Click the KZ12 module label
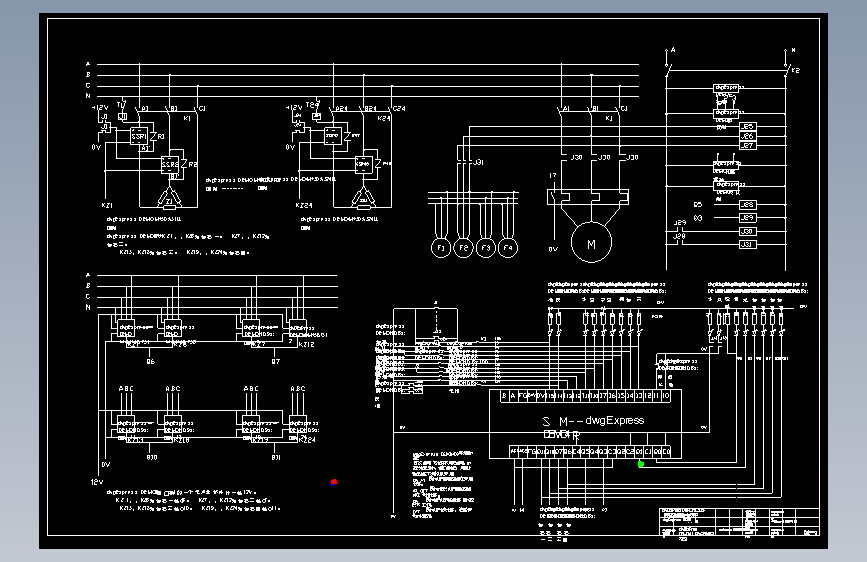 (x=306, y=345)
